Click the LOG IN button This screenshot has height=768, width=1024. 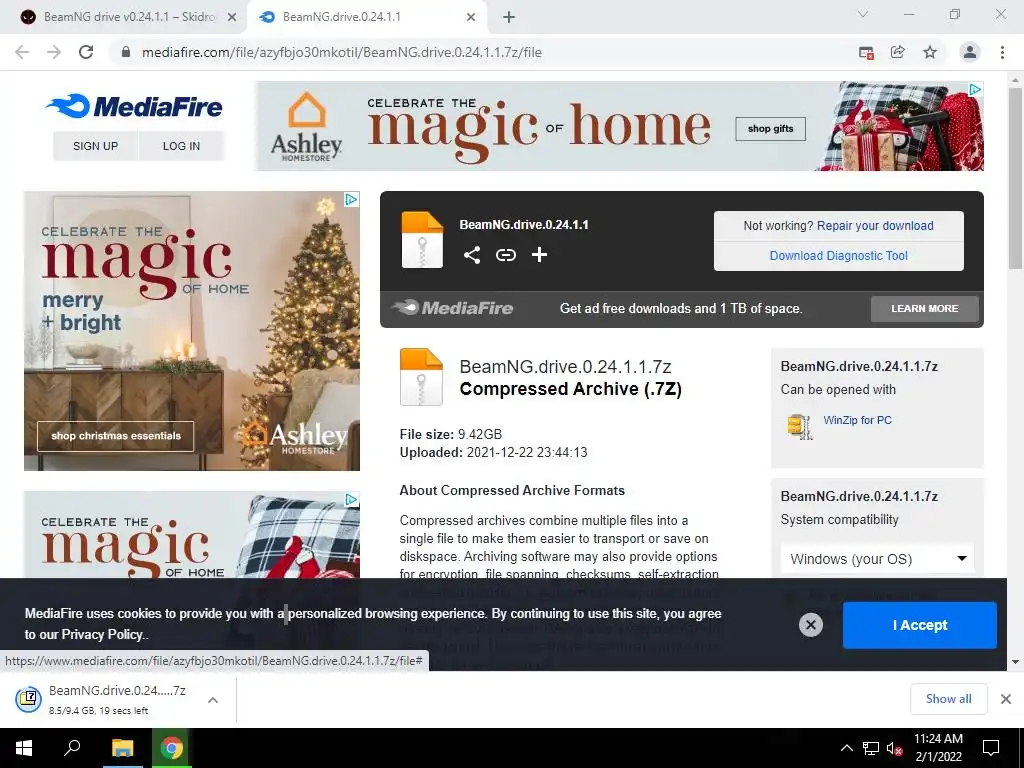click(182, 146)
